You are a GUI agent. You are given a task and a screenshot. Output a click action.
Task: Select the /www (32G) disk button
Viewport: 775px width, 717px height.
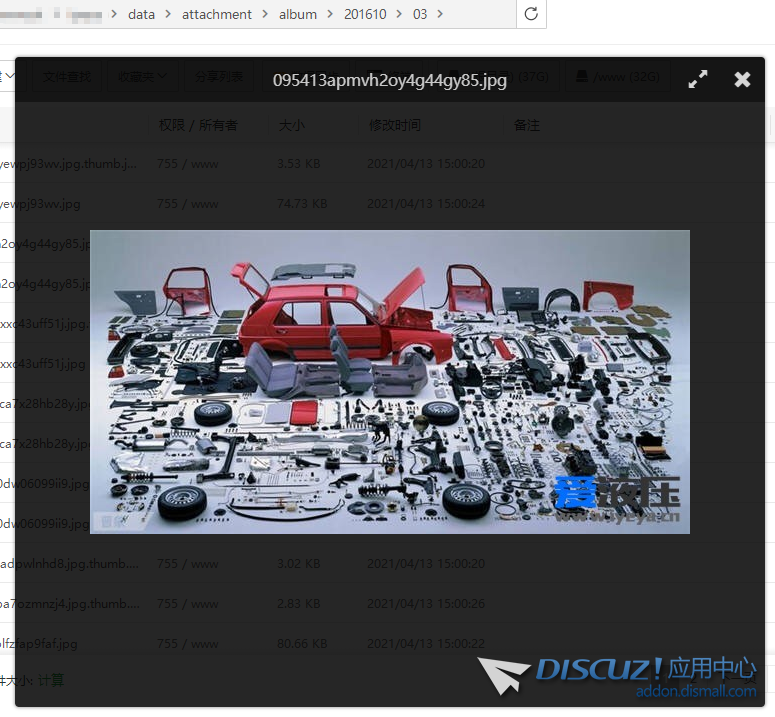pos(618,77)
